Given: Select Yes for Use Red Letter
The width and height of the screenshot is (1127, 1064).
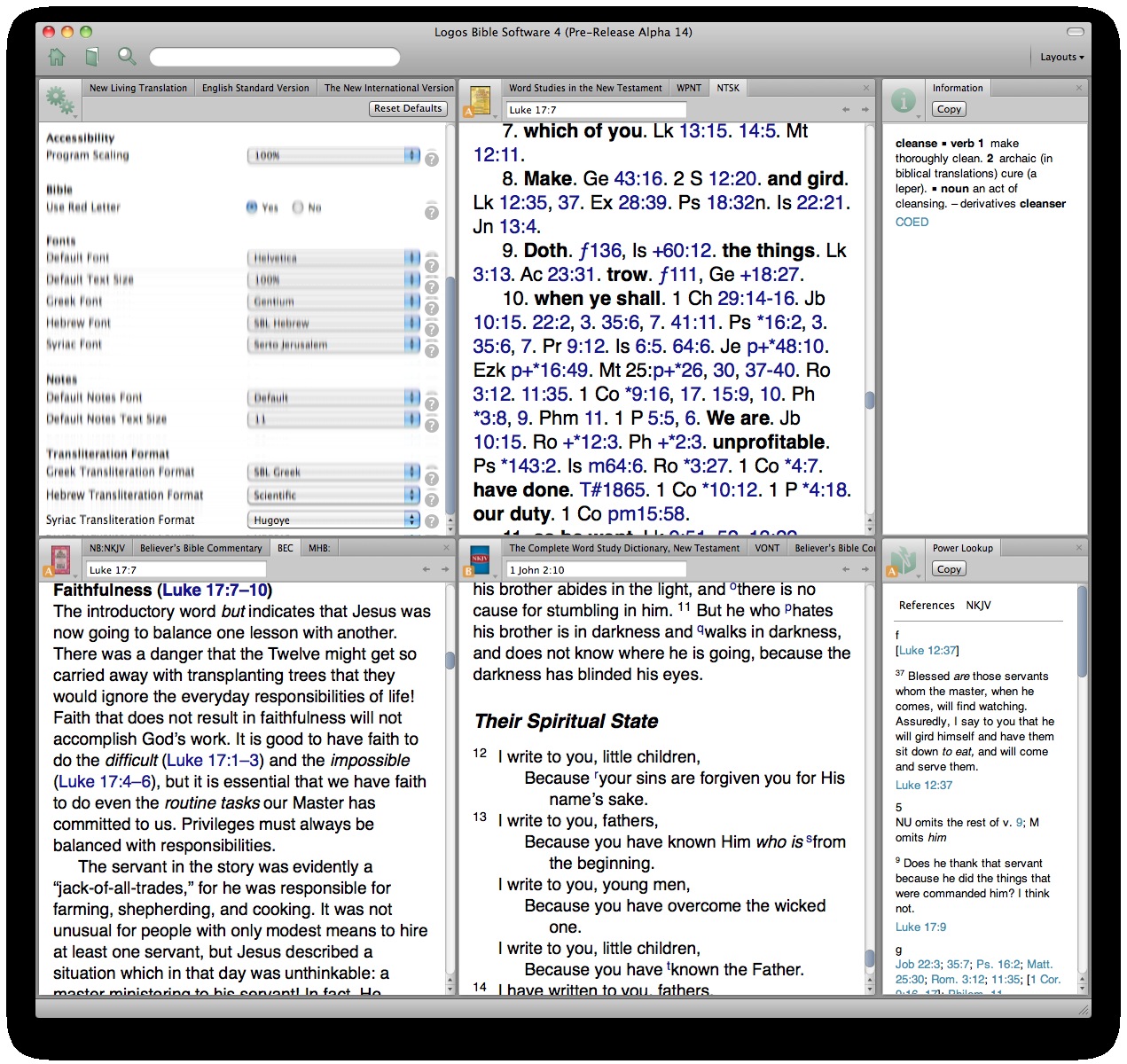Looking at the screenshot, I should point(252,207).
